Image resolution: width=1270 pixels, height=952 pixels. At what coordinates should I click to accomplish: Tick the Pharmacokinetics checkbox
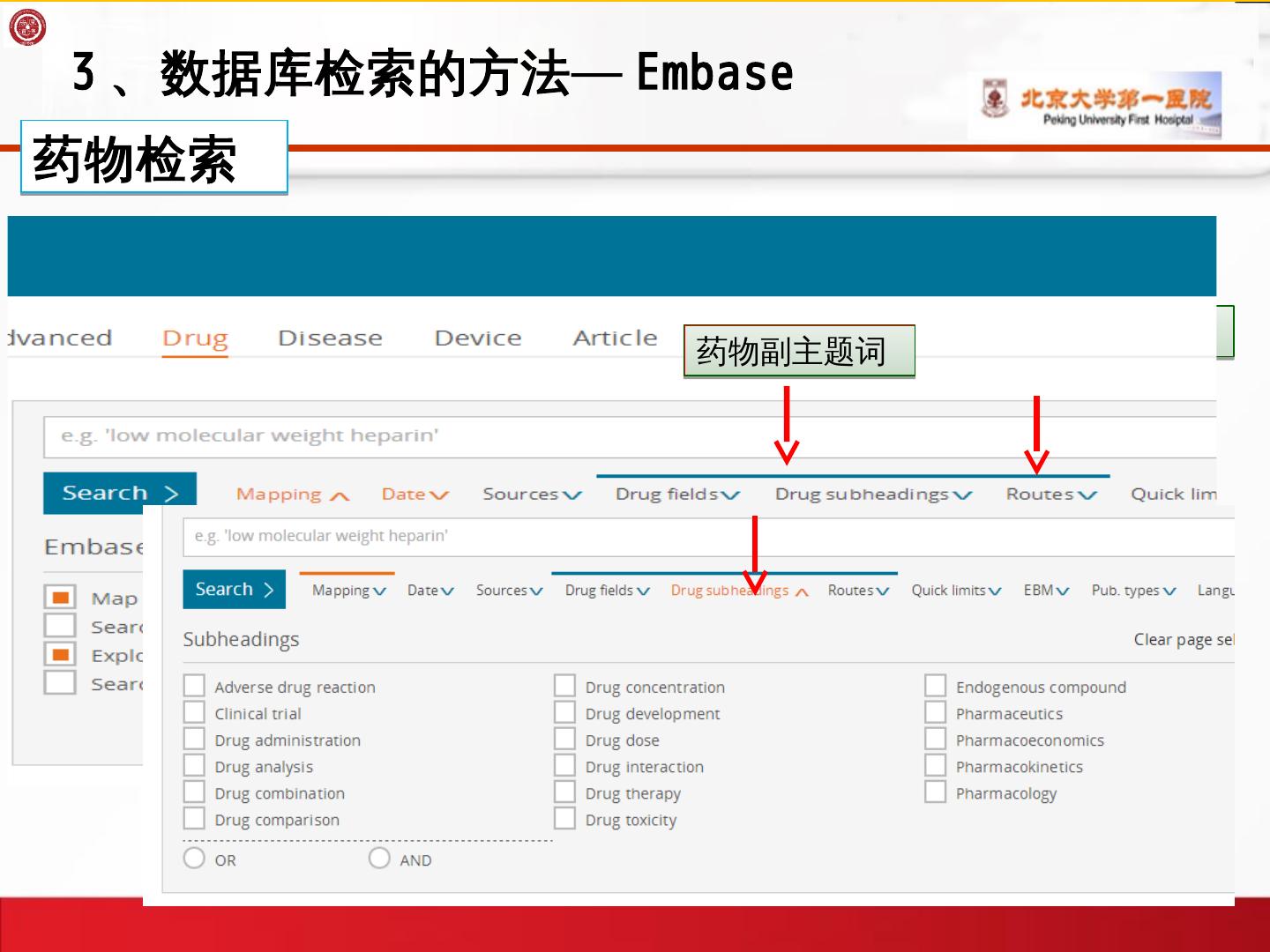coord(935,765)
